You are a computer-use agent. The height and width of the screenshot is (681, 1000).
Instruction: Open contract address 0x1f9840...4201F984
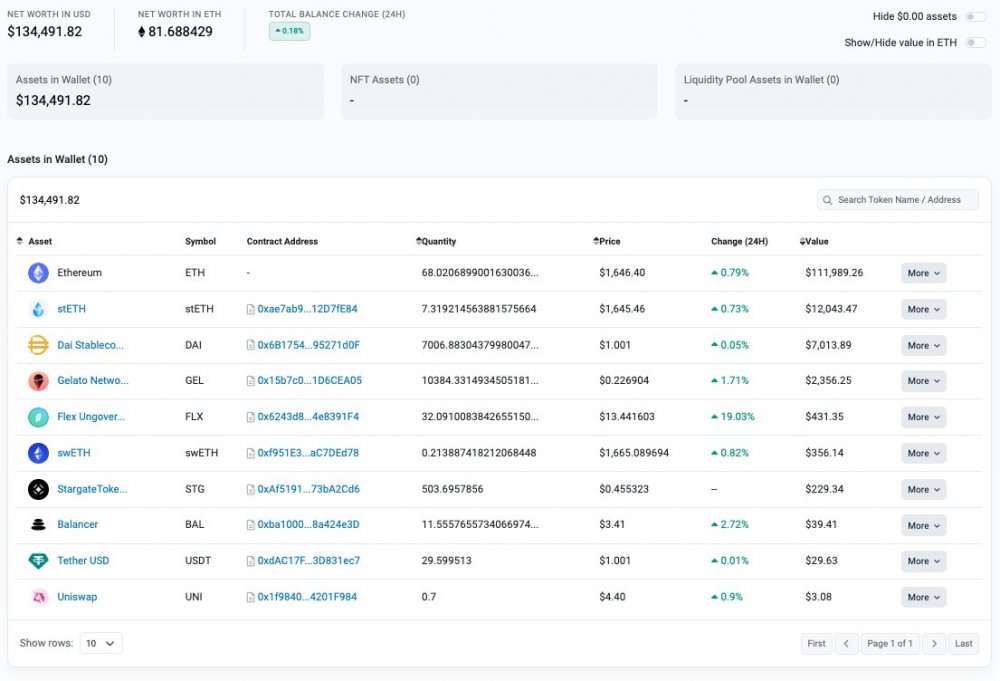click(x=307, y=597)
